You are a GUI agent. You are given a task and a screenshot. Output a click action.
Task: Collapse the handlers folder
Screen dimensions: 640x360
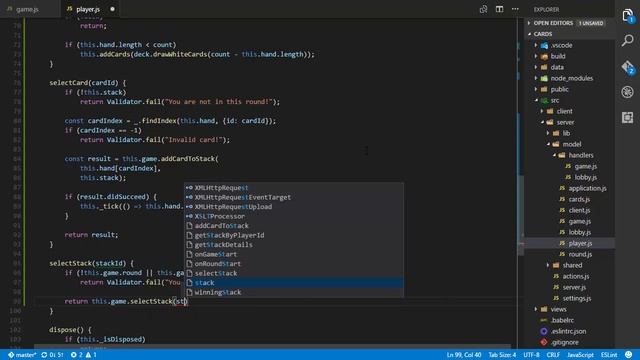581,156
